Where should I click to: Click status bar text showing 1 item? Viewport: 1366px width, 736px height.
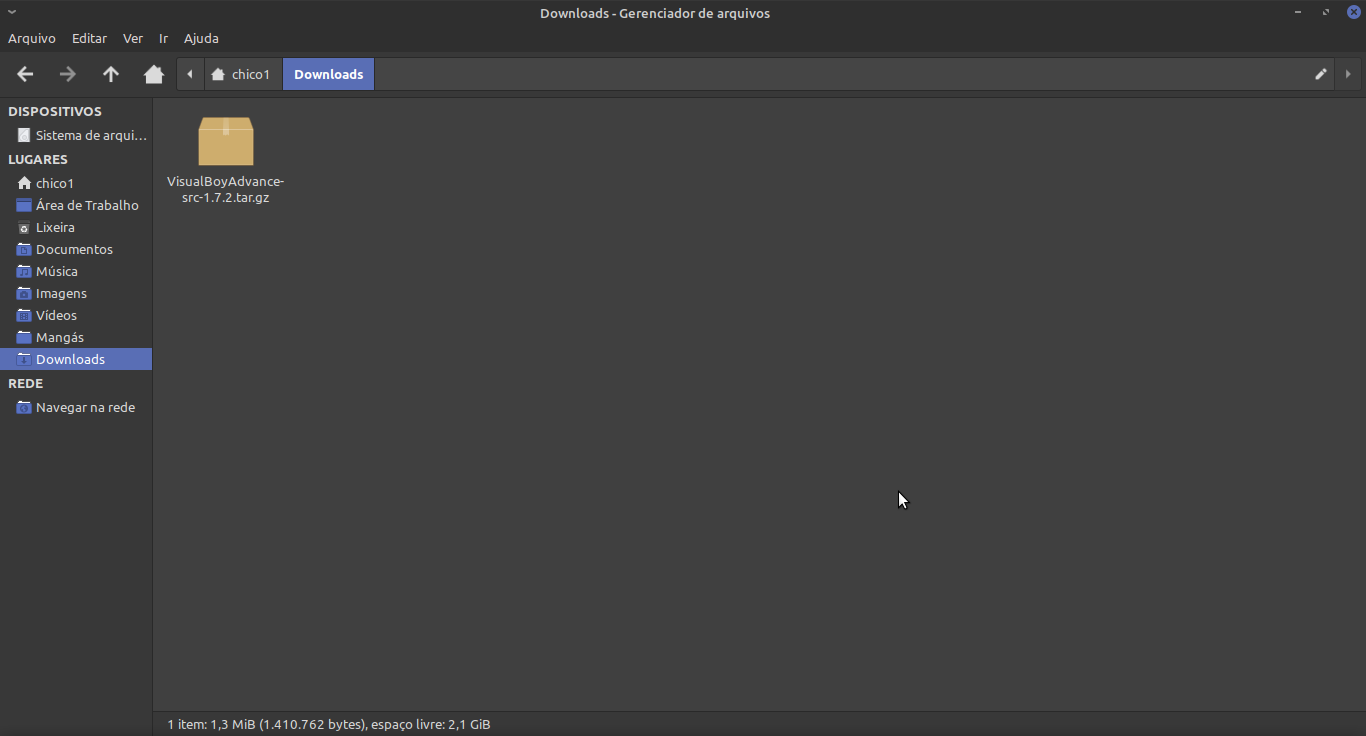(x=328, y=724)
